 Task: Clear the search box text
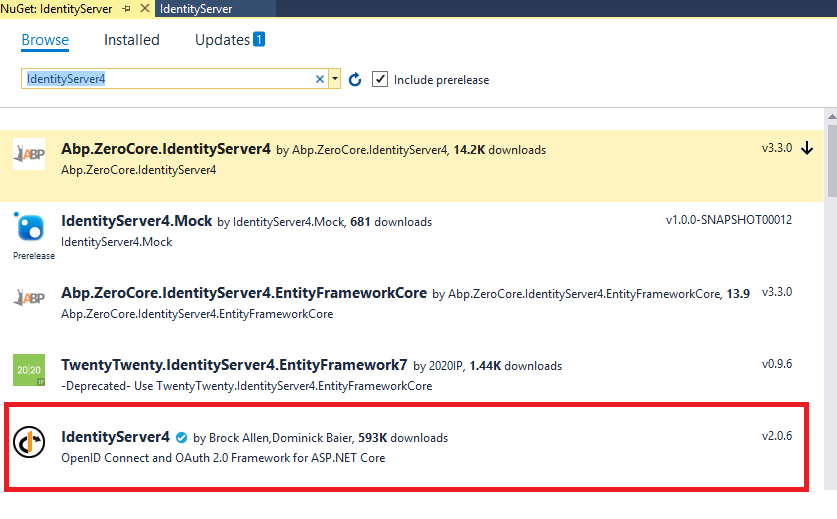coord(320,79)
